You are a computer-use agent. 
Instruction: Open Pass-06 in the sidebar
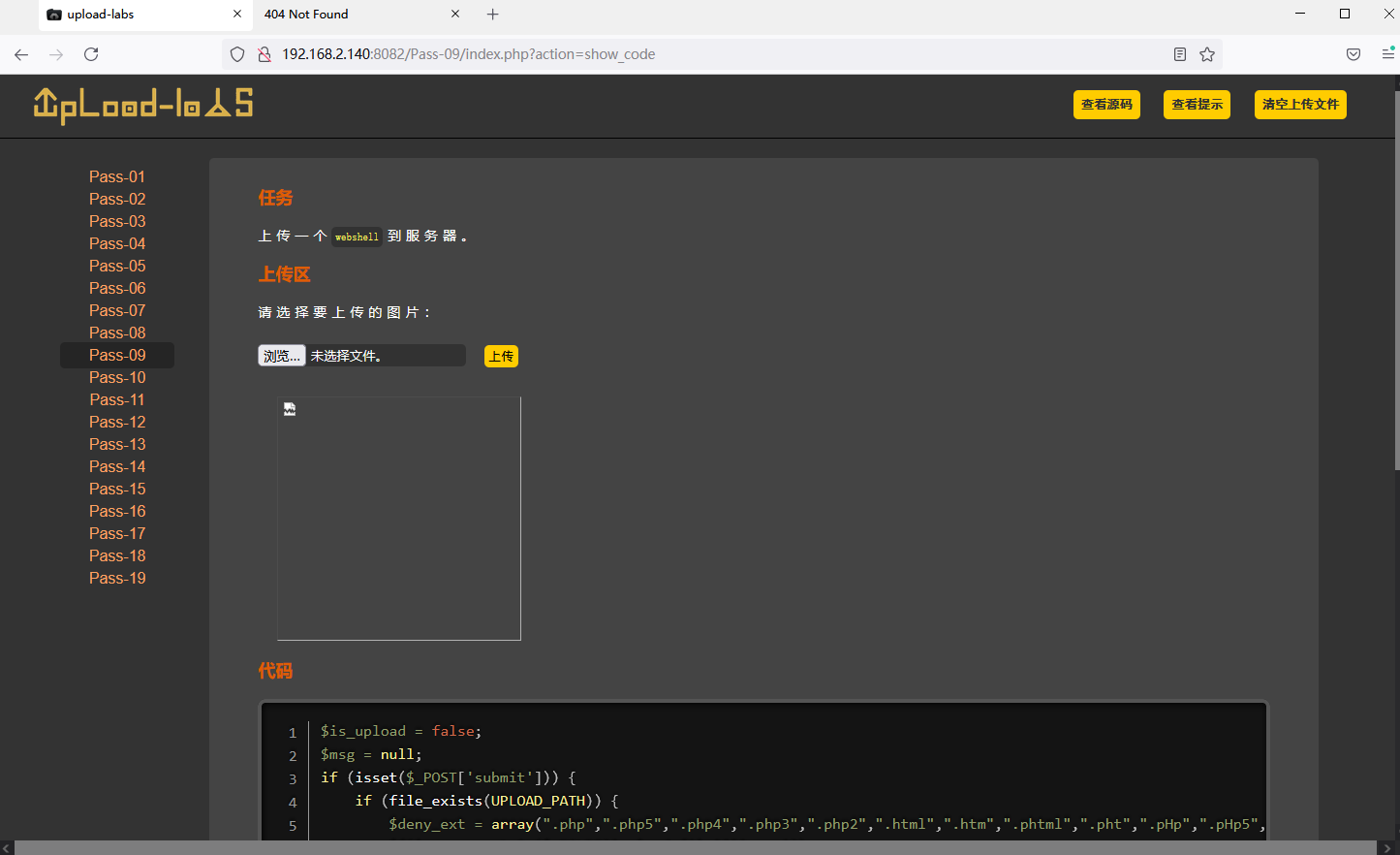(x=117, y=288)
